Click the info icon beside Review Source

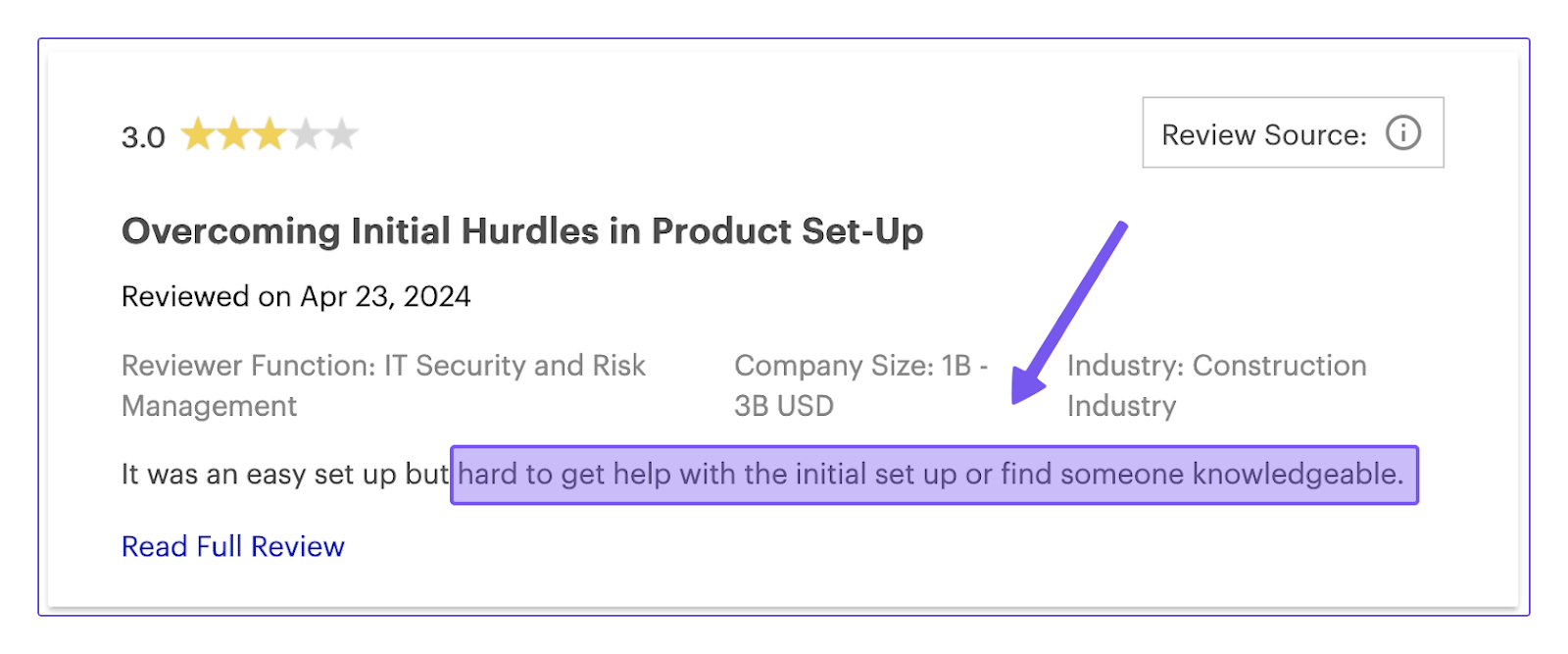[1402, 132]
